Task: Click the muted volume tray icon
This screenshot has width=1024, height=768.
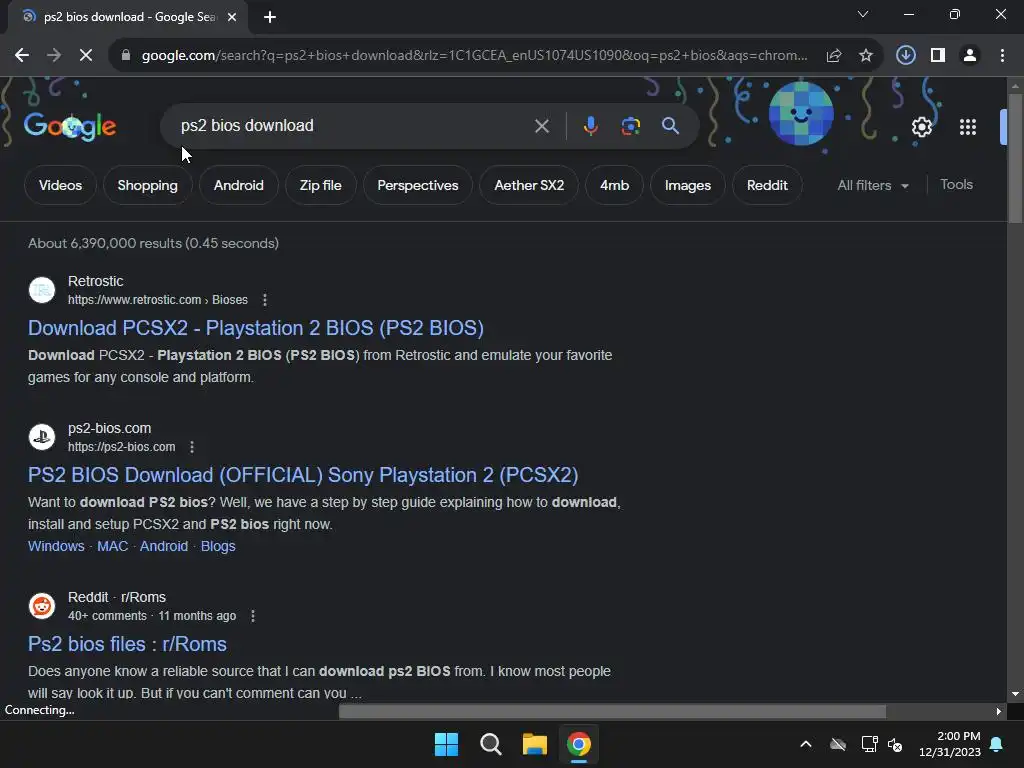Action: click(895, 744)
